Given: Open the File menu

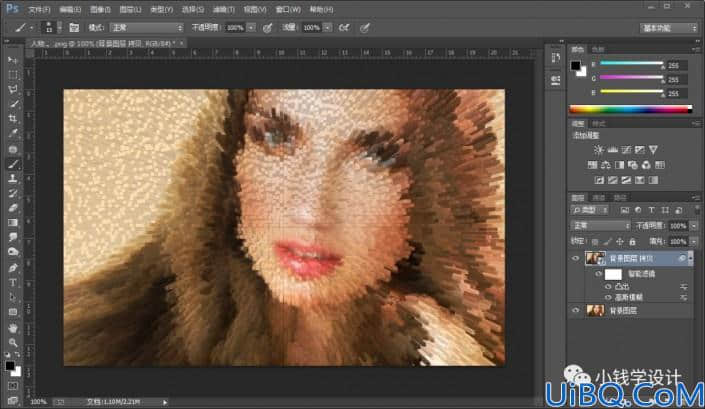Looking at the screenshot, I should click(x=39, y=9).
